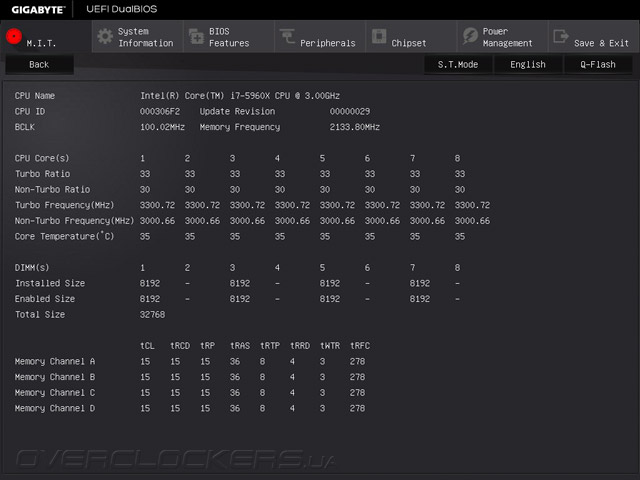
Task: Click Update Revision value 00000029
Action: (x=350, y=111)
